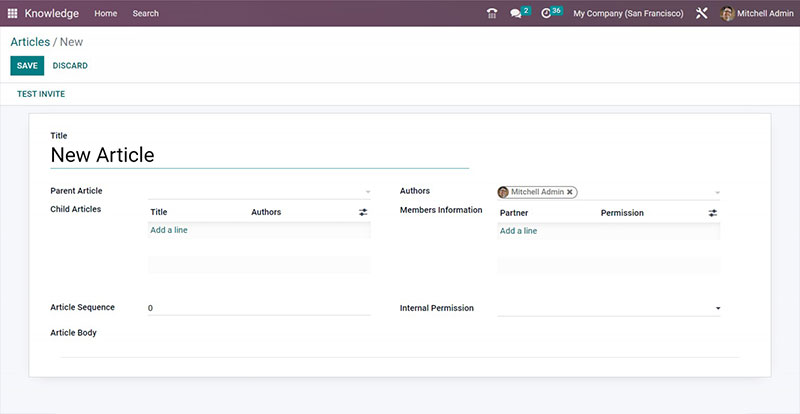Click the Save button
The image size is (800, 414).
tap(27, 66)
